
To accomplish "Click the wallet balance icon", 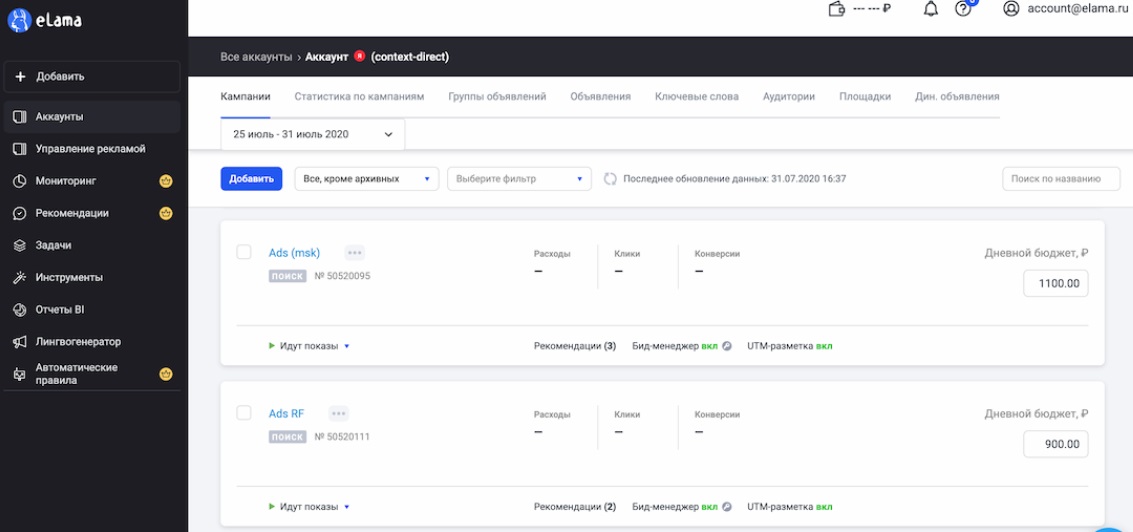I will pyautogui.click(x=837, y=9).
